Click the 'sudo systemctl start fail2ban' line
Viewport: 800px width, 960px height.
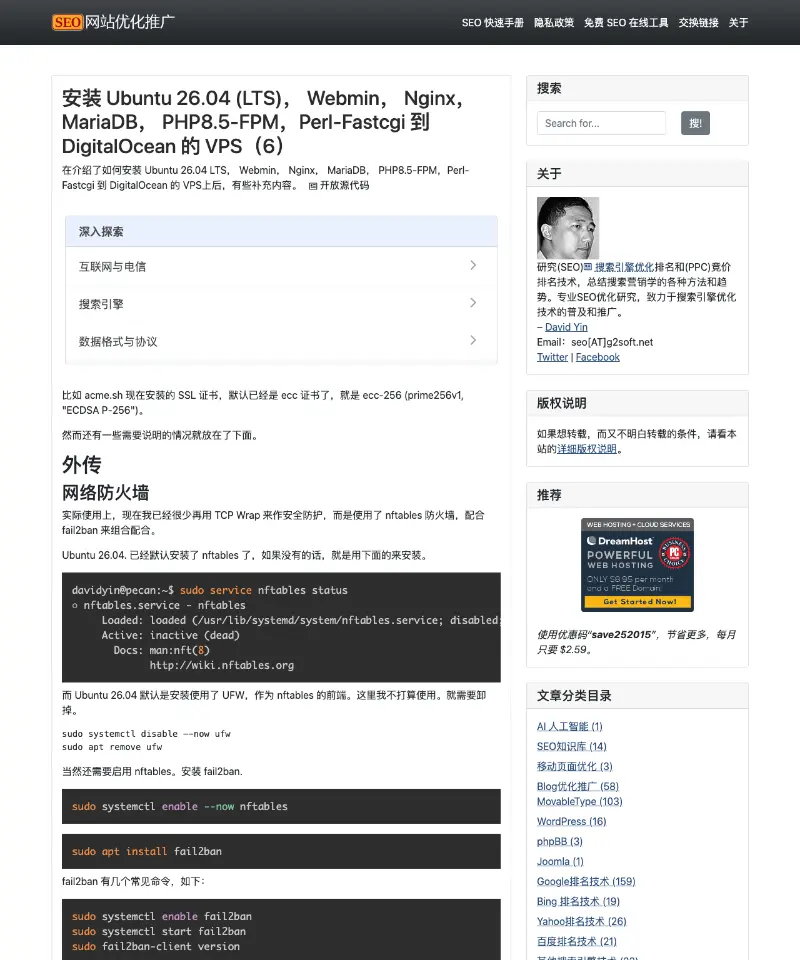(159, 931)
